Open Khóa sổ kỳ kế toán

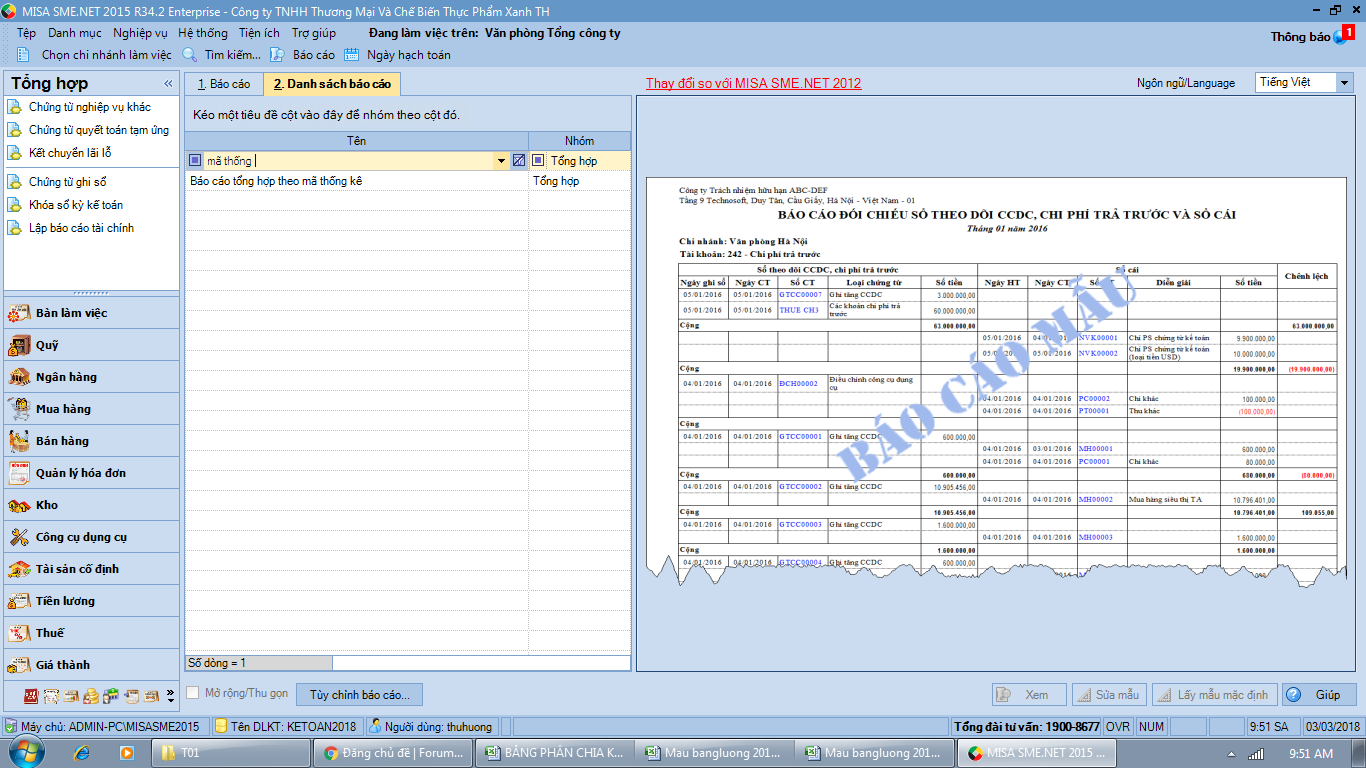[x=76, y=205]
